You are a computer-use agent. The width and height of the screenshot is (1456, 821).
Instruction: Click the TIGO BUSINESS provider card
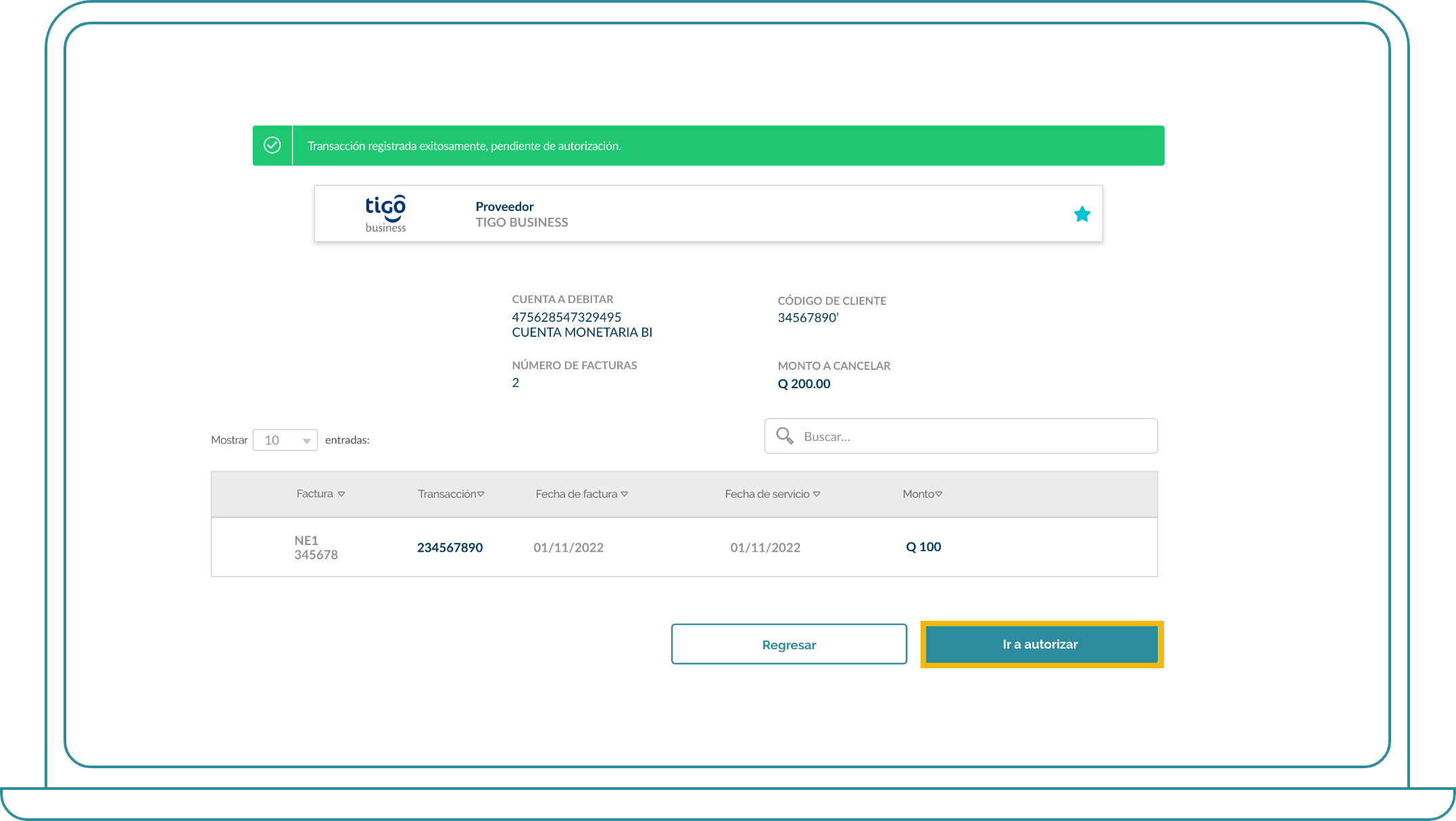click(708, 214)
